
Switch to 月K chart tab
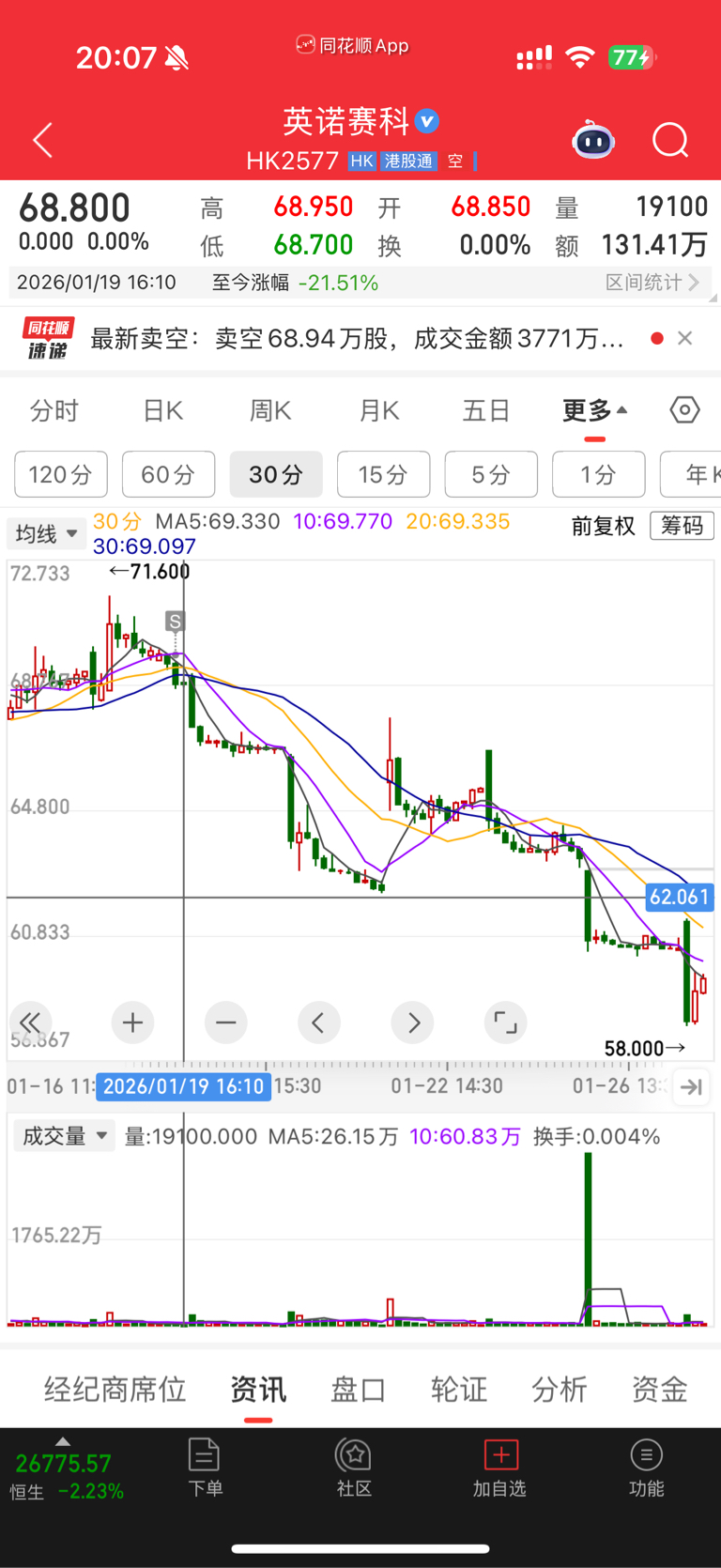pyautogui.click(x=379, y=411)
